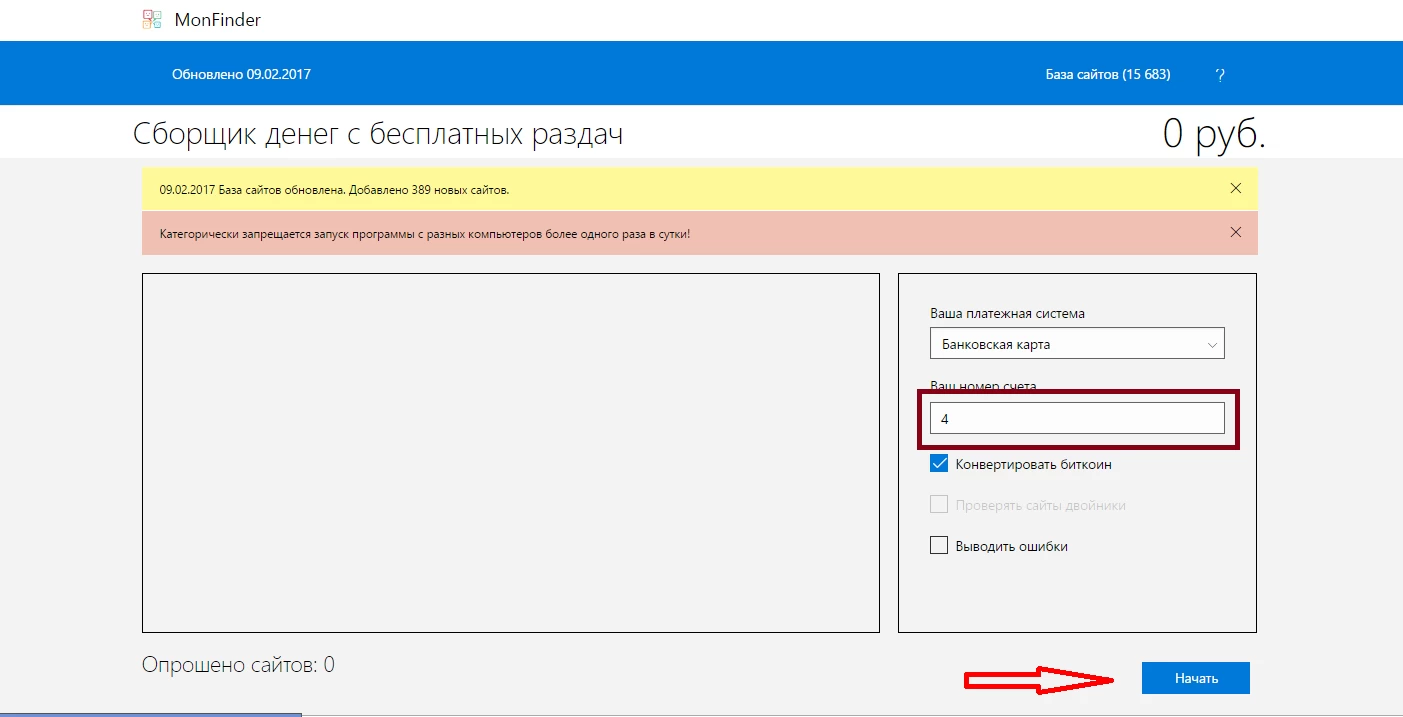Uncheck Конвертировать биткоин checkbox

tap(939, 464)
